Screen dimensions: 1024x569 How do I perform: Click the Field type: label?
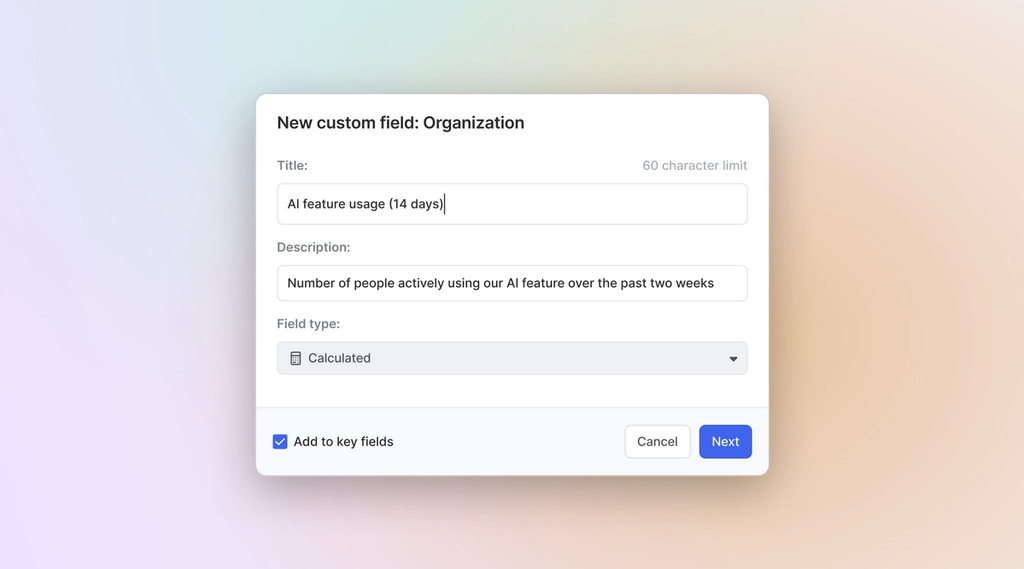pyautogui.click(x=308, y=324)
